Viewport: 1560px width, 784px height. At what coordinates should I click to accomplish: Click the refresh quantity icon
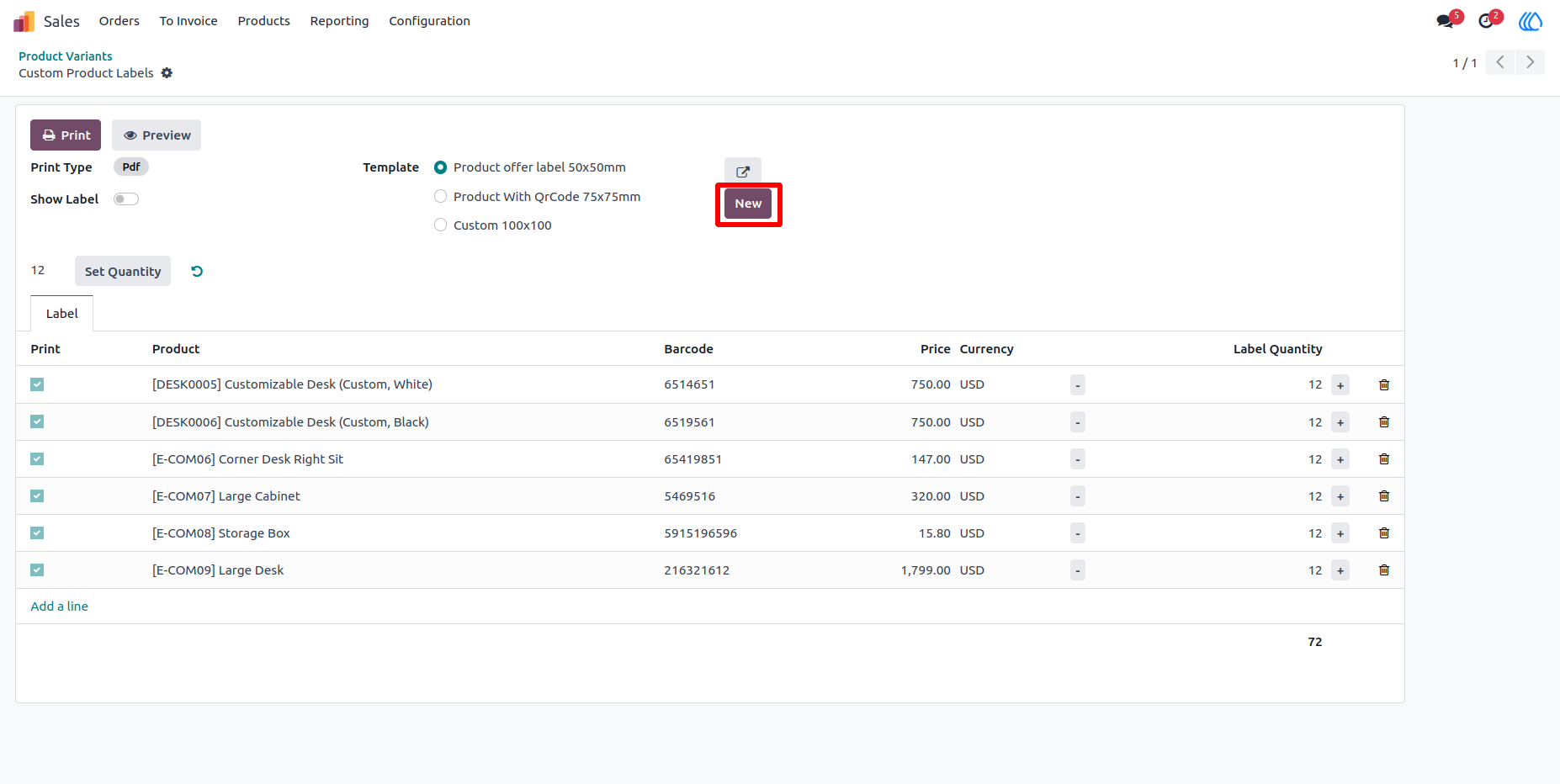197,271
